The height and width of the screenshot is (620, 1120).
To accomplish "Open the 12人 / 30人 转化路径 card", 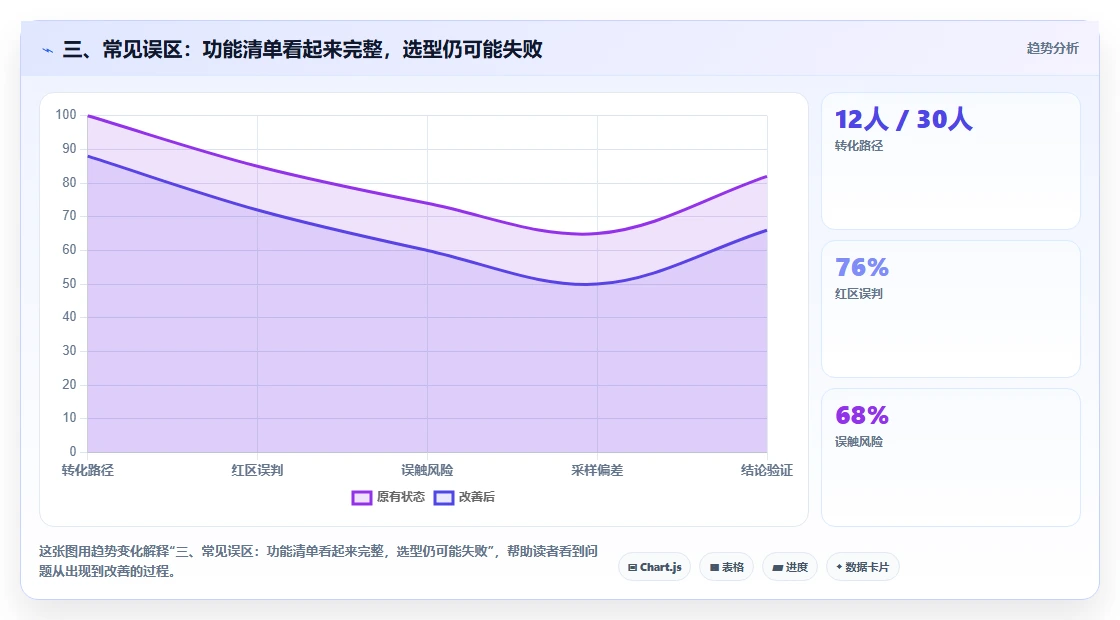I will tap(951, 161).
